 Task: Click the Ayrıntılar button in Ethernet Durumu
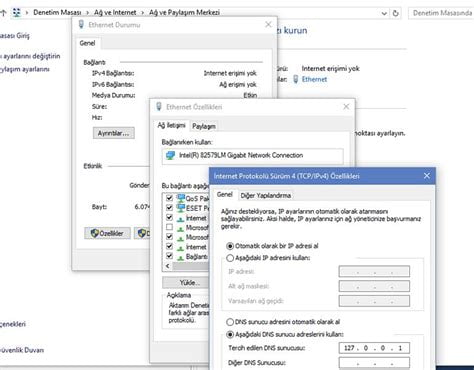(x=114, y=133)
